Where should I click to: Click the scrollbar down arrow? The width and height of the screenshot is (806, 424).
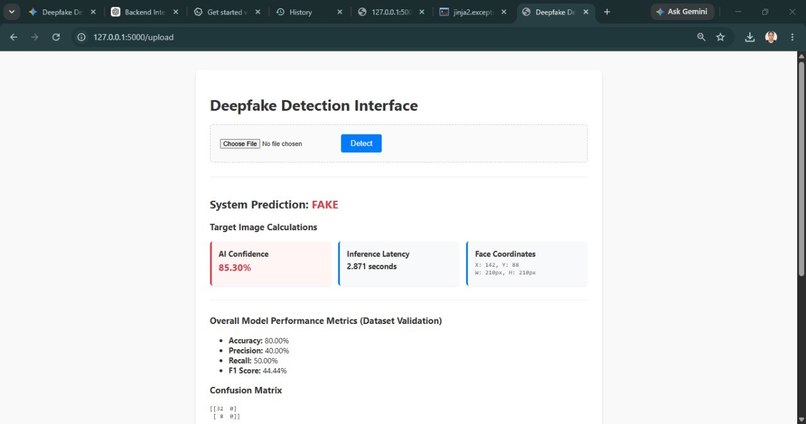801,420
